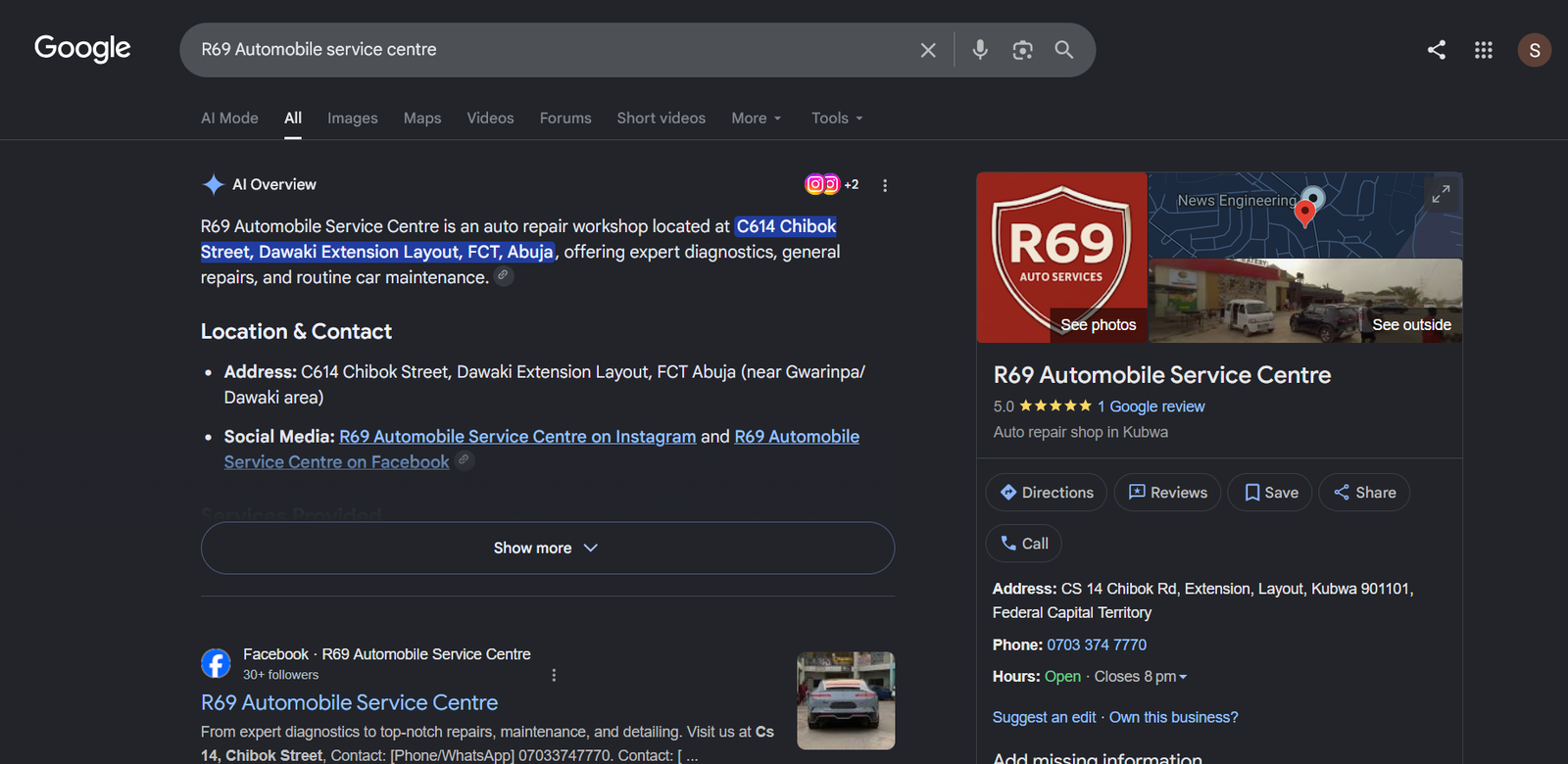Expand the business hours dropdown
This screenshot has height=764, width=1568.
[x=1183, y=677]
